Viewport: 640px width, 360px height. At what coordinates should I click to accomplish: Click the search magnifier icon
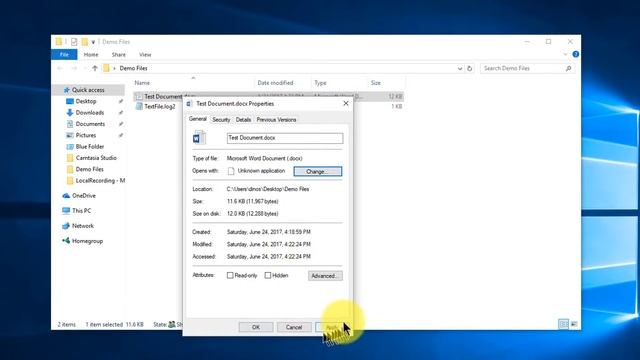(569, 68)
